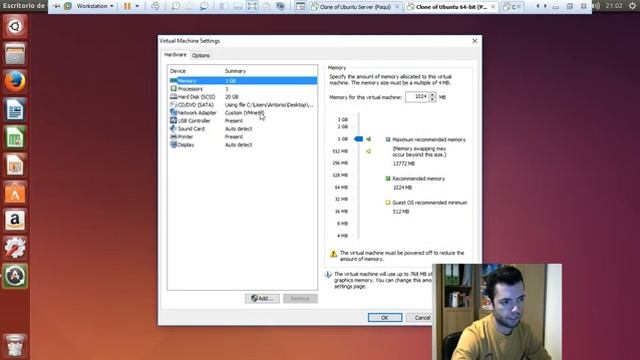This screenshot has height=360, width=640.
Task: Open Ubuntu Software Center launcher icon
Action: point(15,193)
